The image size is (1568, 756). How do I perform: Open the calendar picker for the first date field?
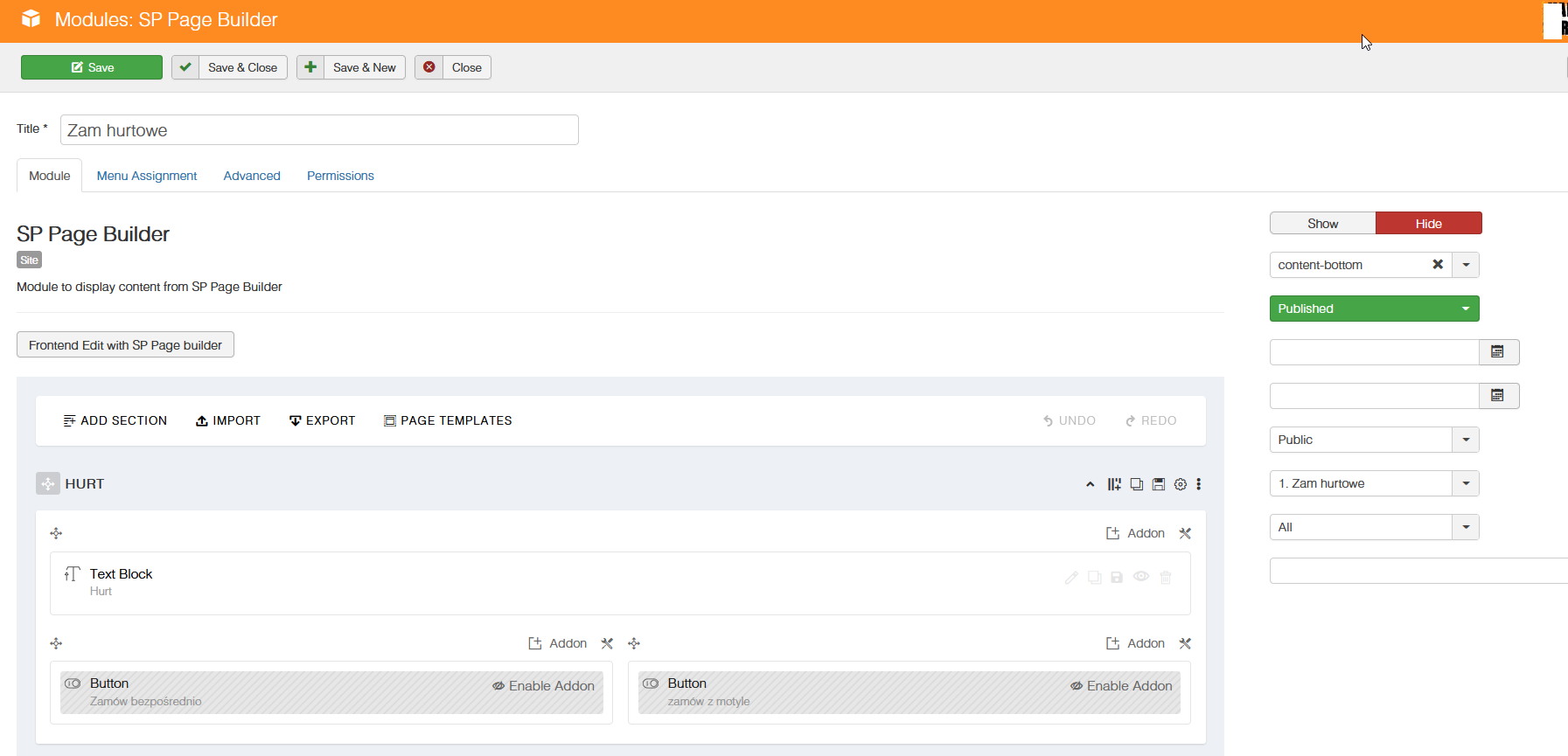pyautogui.click(x=1498, y=352)
